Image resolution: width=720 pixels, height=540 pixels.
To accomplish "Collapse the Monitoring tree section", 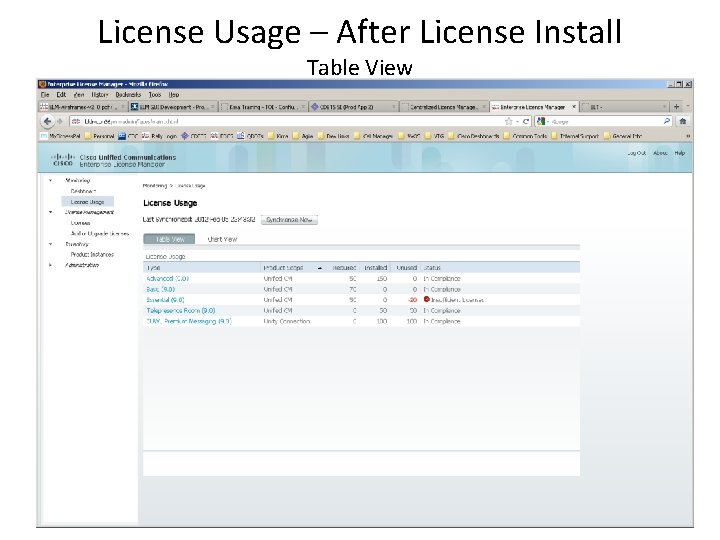I will click(51, 180).
